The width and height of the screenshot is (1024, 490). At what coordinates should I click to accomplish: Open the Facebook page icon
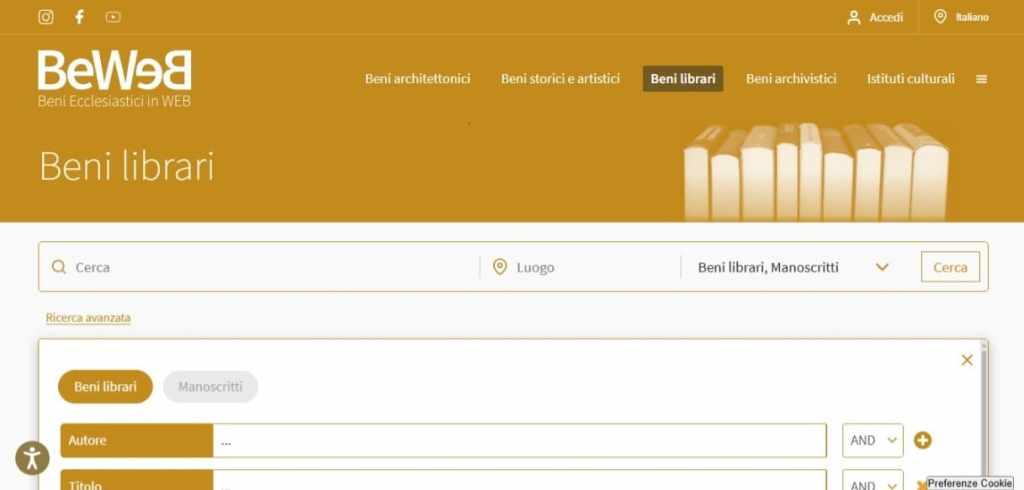pyautogui.click(x=79, y=17)
